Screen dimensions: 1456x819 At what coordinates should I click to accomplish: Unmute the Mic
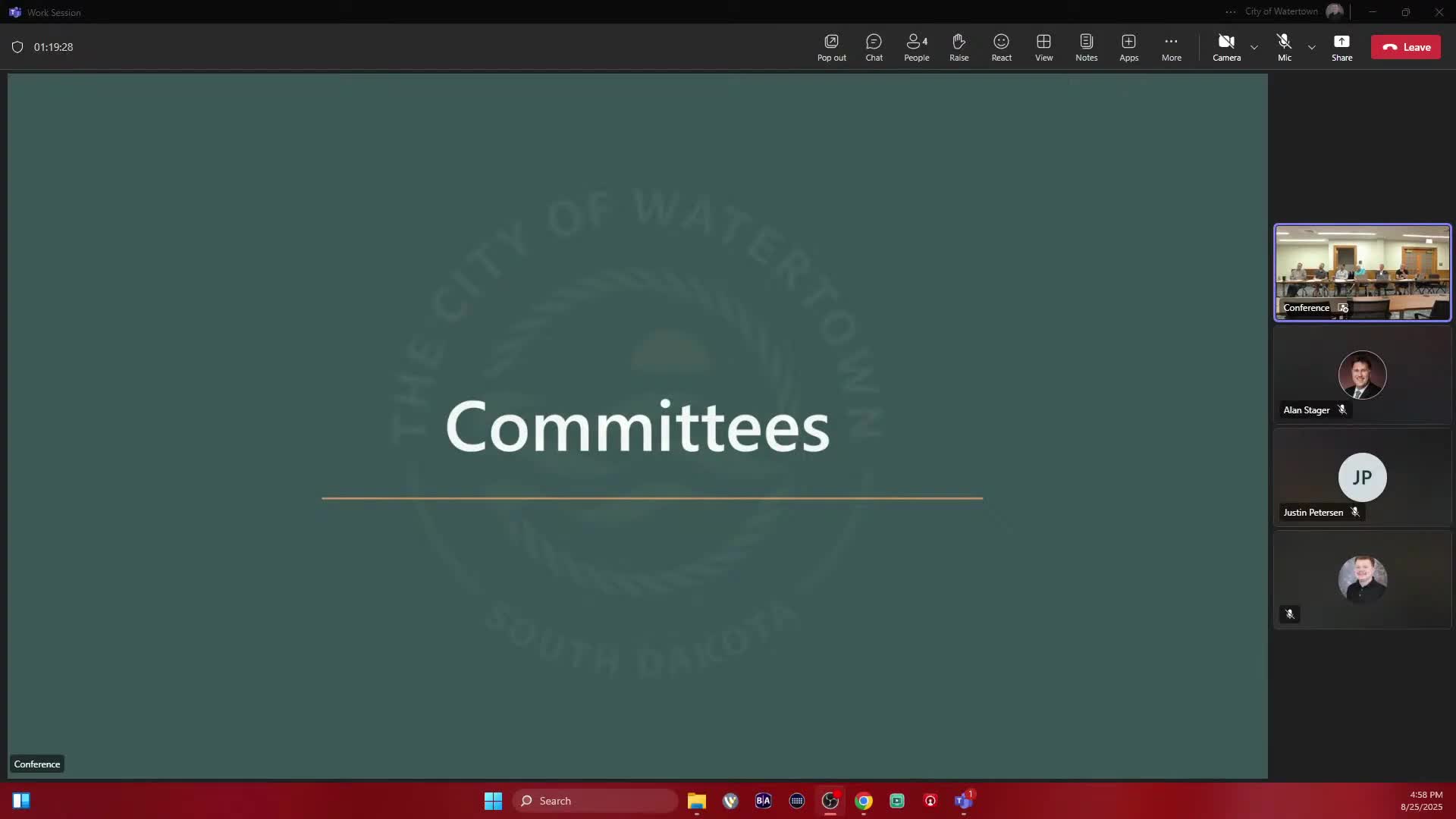(1284, 47)
